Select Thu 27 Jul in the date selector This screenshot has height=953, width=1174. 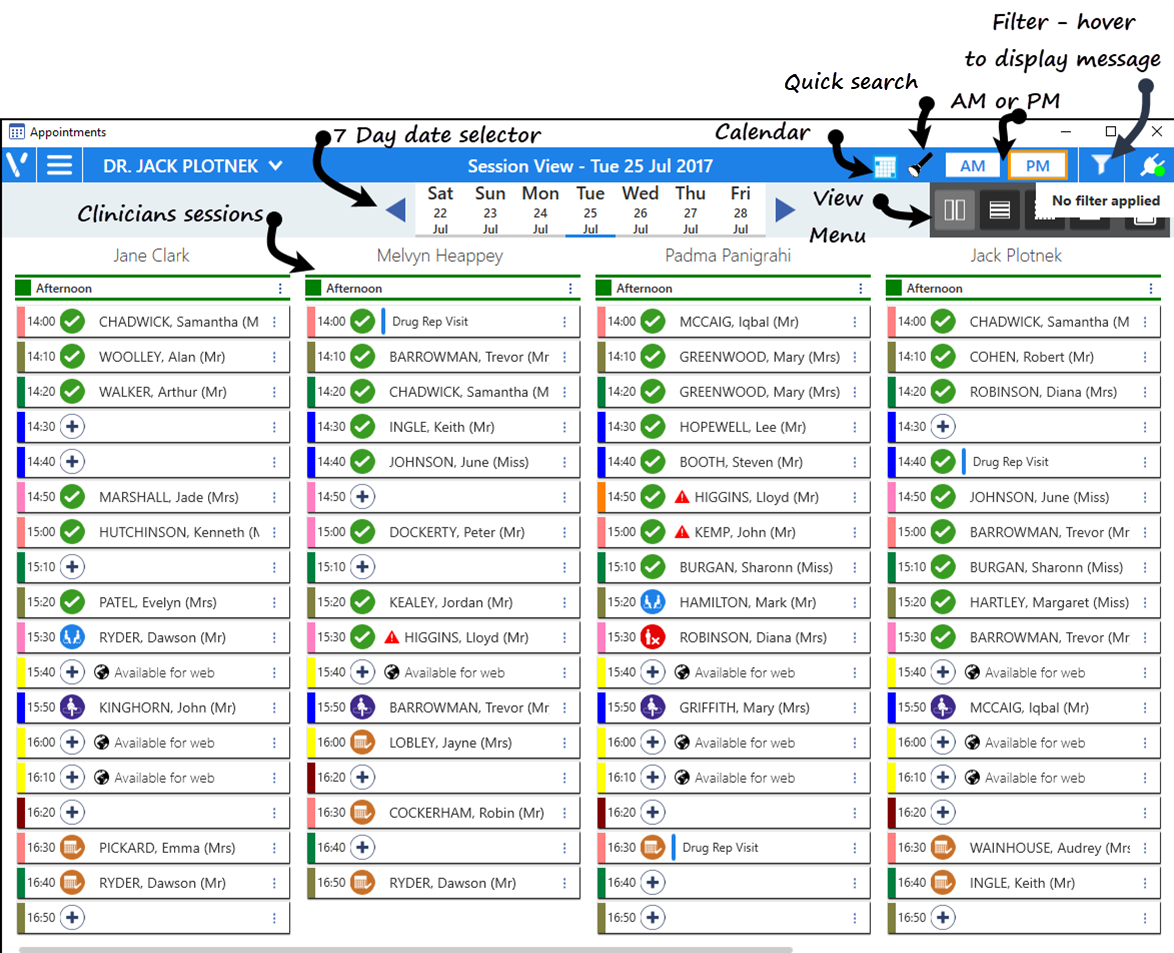click(690, 210)
